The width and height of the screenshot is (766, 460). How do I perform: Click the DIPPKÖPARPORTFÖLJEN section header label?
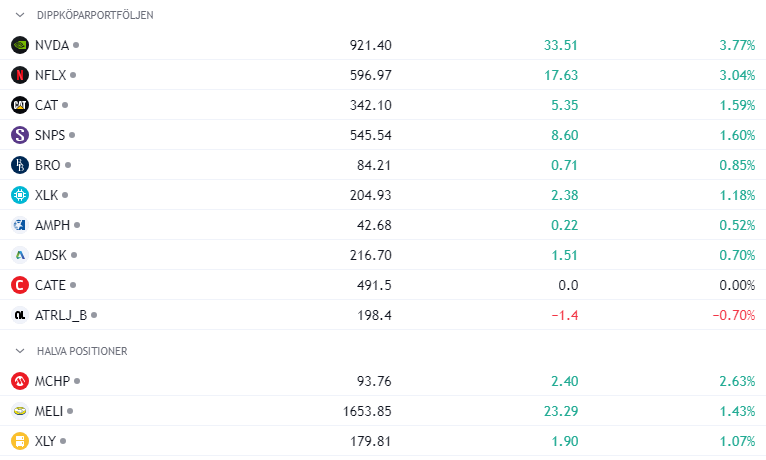click(95, 15)
